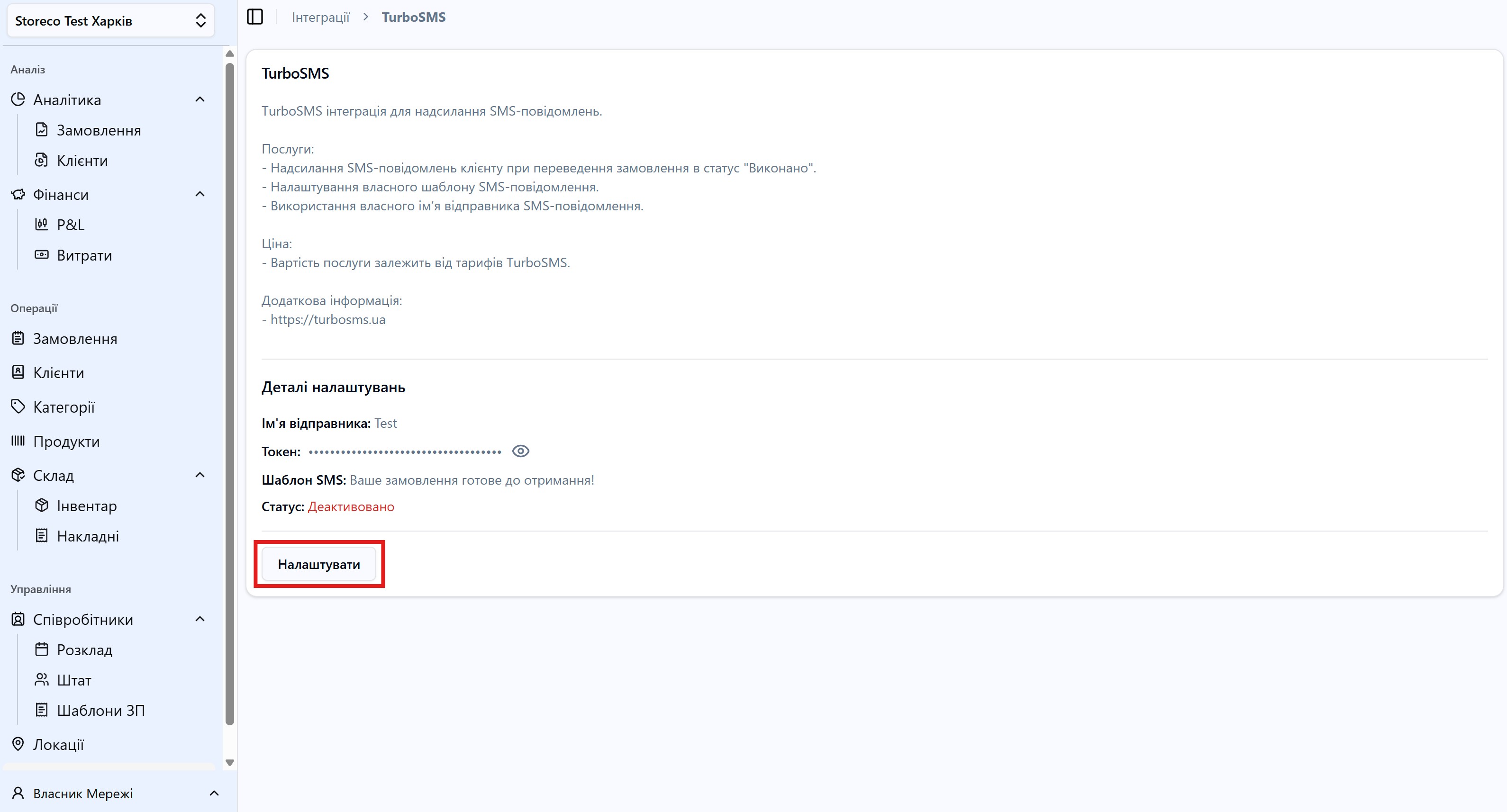
Task: Open Шаблони ЗП menu item
Action: (x=100, y=710)
